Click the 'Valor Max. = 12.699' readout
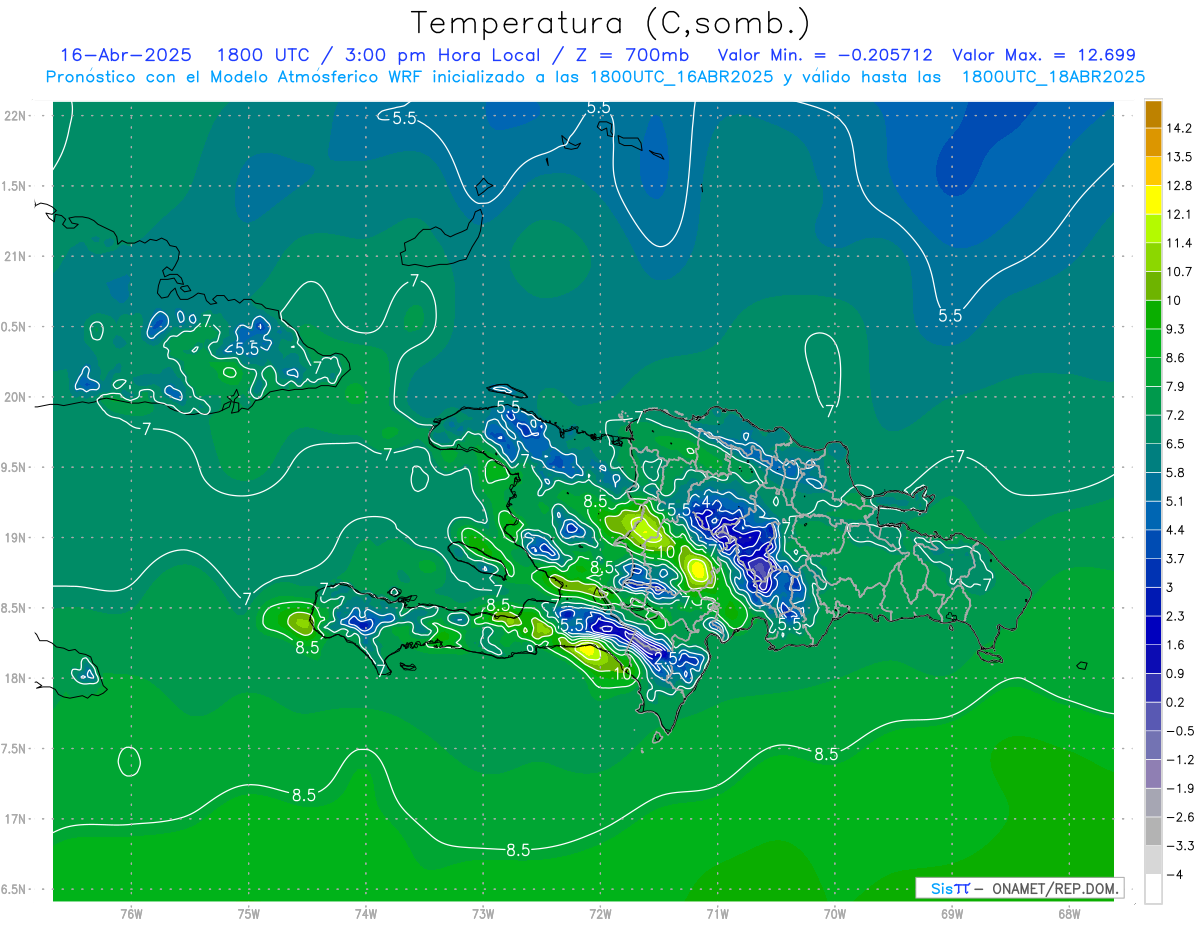Screen dimensions: 1200x927 click(x=1044, y=55)
